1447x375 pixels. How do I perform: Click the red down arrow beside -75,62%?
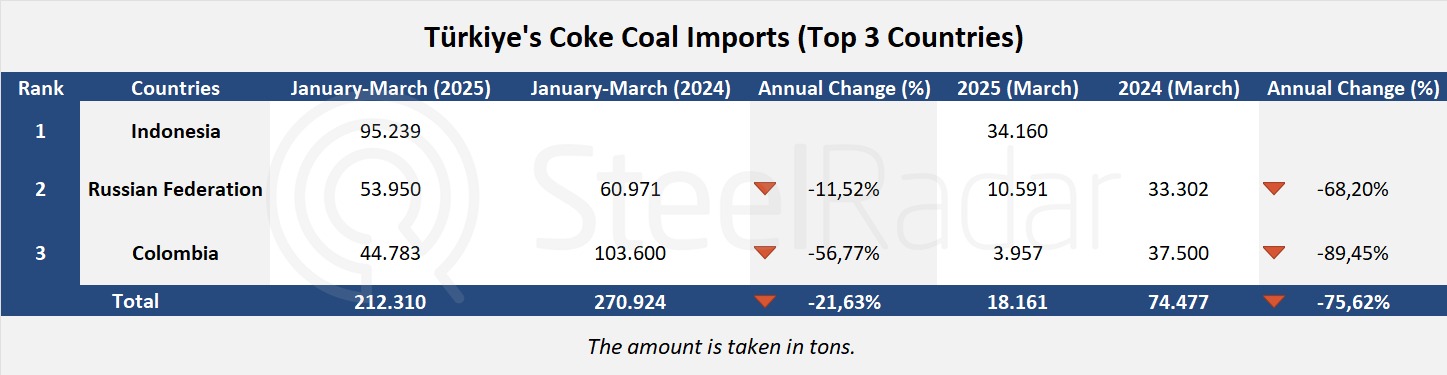tap(1273, 301)
